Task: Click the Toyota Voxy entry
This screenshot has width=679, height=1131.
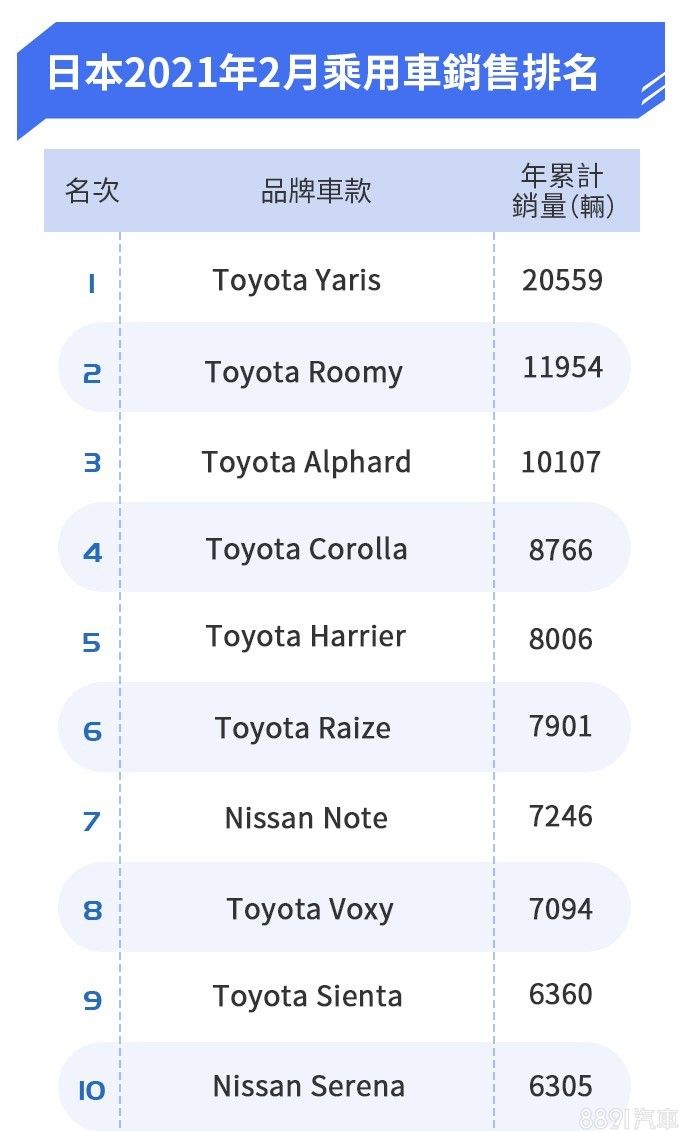Action: (x=310, y=909)
